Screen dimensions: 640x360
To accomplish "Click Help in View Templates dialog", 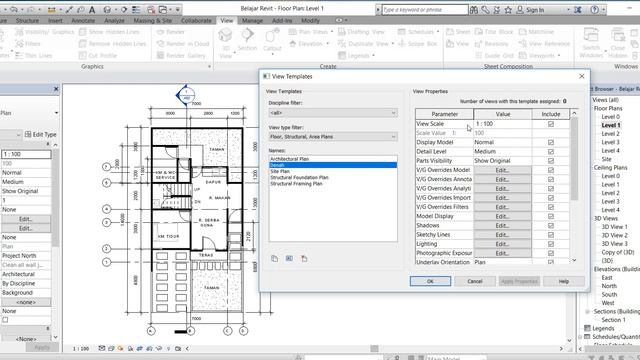I will (x=564, y=281).
